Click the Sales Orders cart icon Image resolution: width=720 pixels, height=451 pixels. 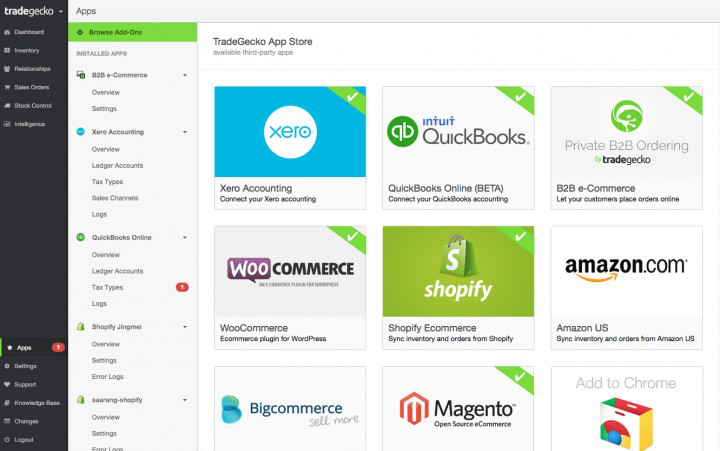click(7, 87)
